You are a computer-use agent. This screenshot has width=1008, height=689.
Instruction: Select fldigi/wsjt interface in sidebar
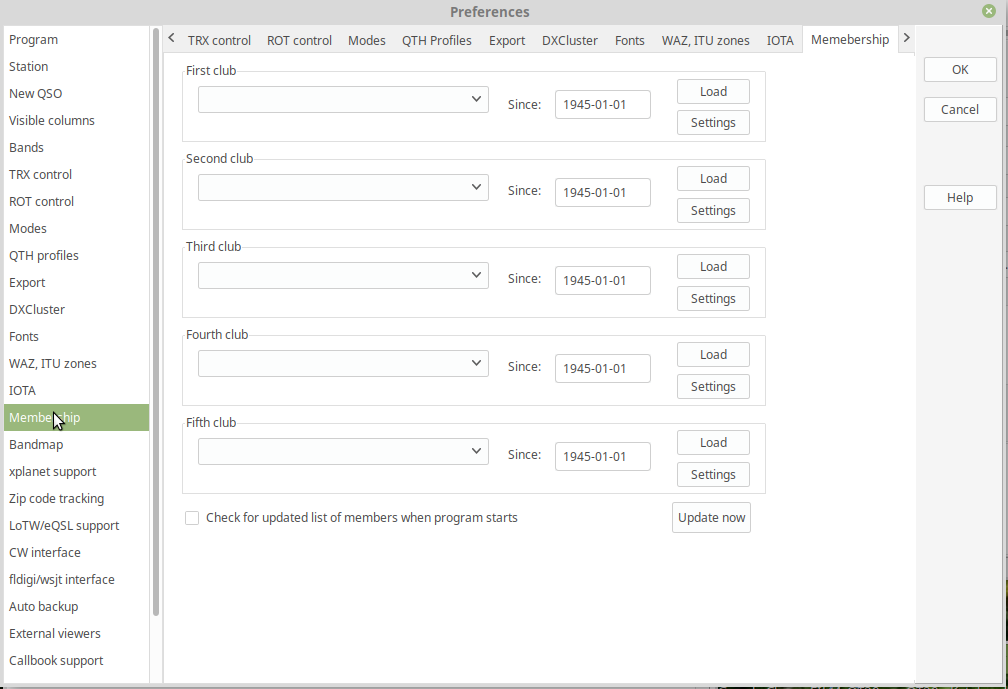click(x=76, y=579)
